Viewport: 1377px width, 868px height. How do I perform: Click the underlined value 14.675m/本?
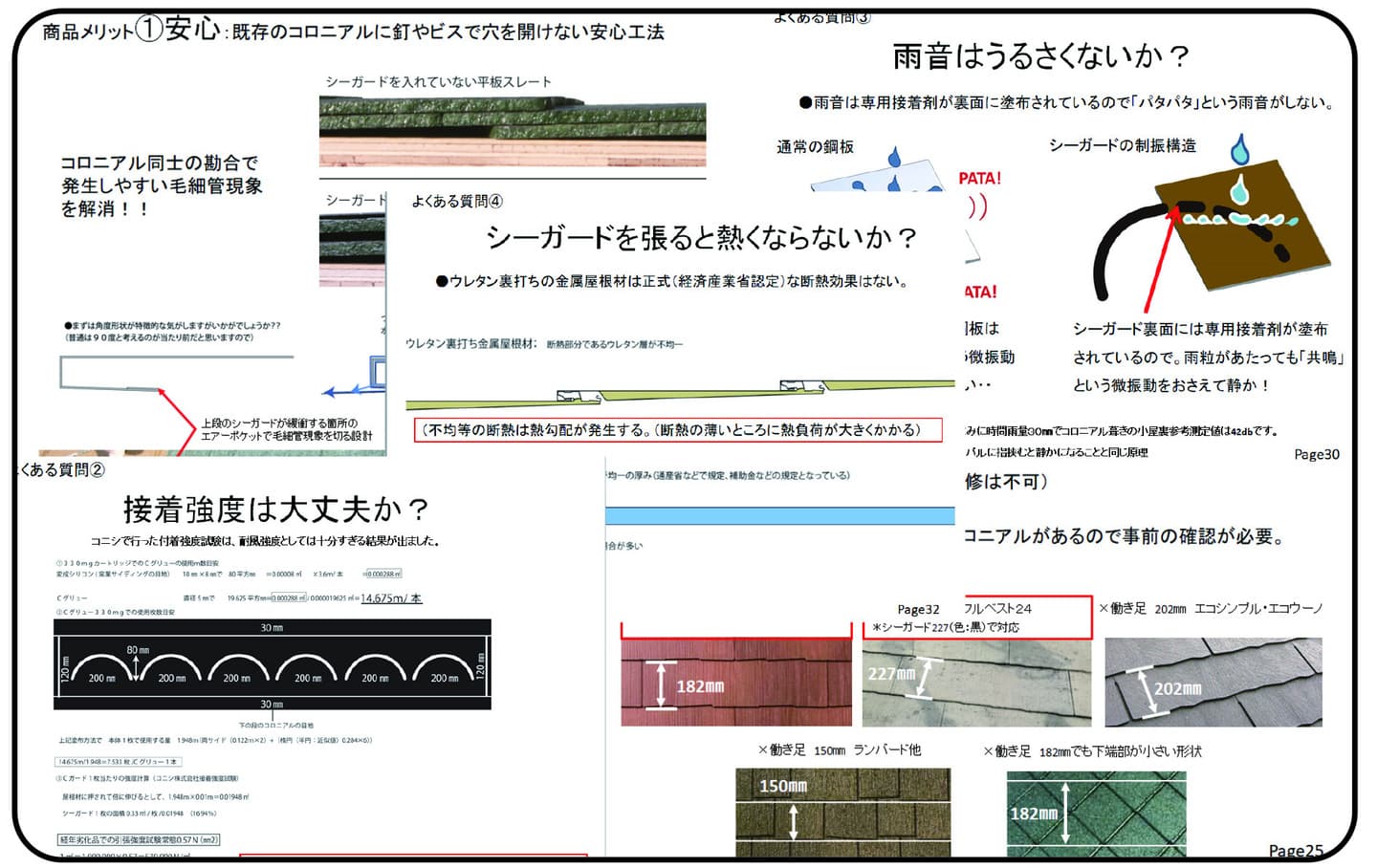(x=390, y=598)
